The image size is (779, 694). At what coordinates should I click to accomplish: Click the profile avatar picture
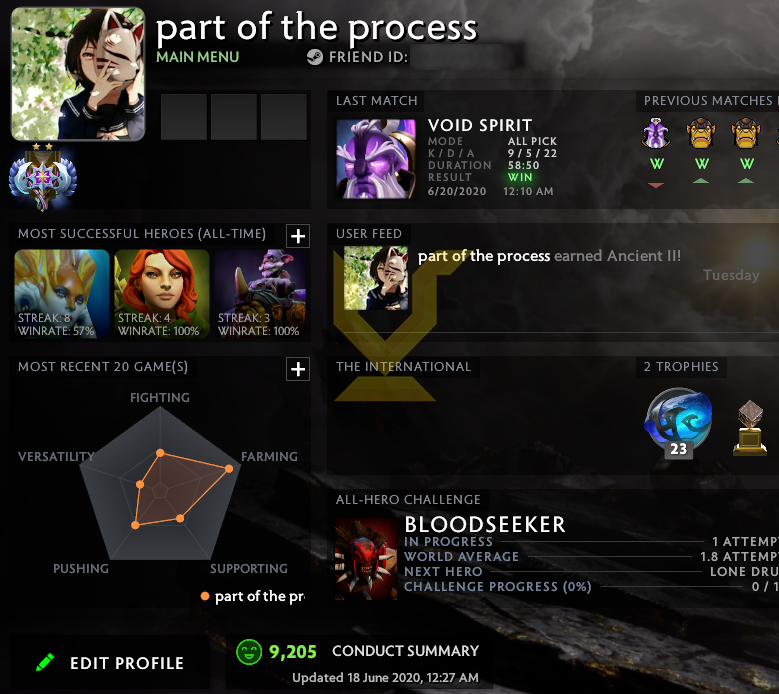tap(78, 74)
